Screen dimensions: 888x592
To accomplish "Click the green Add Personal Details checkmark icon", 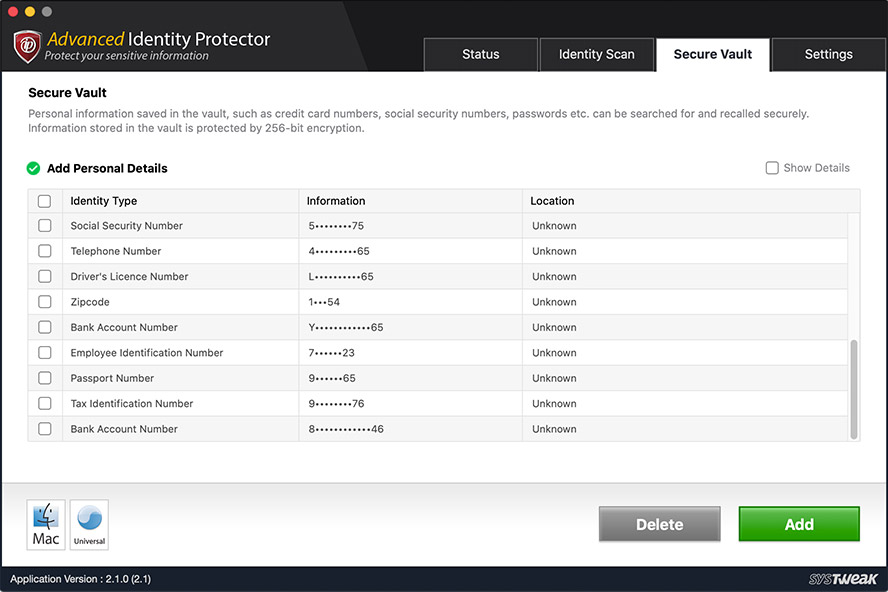I will click(33, 168).
